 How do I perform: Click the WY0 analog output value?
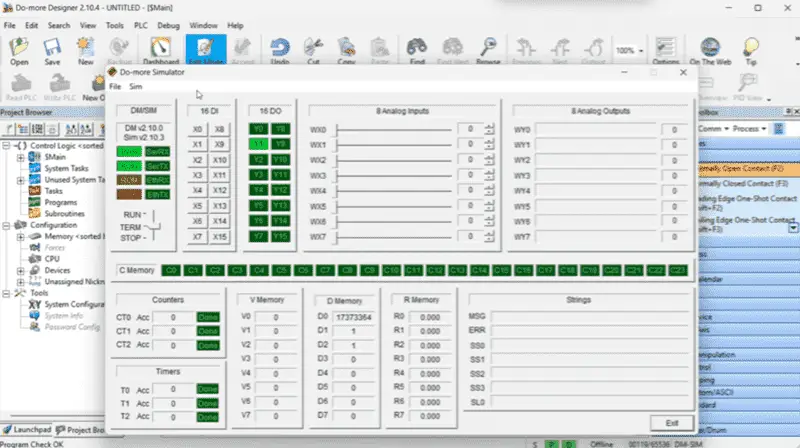click(x=674, y=130)
